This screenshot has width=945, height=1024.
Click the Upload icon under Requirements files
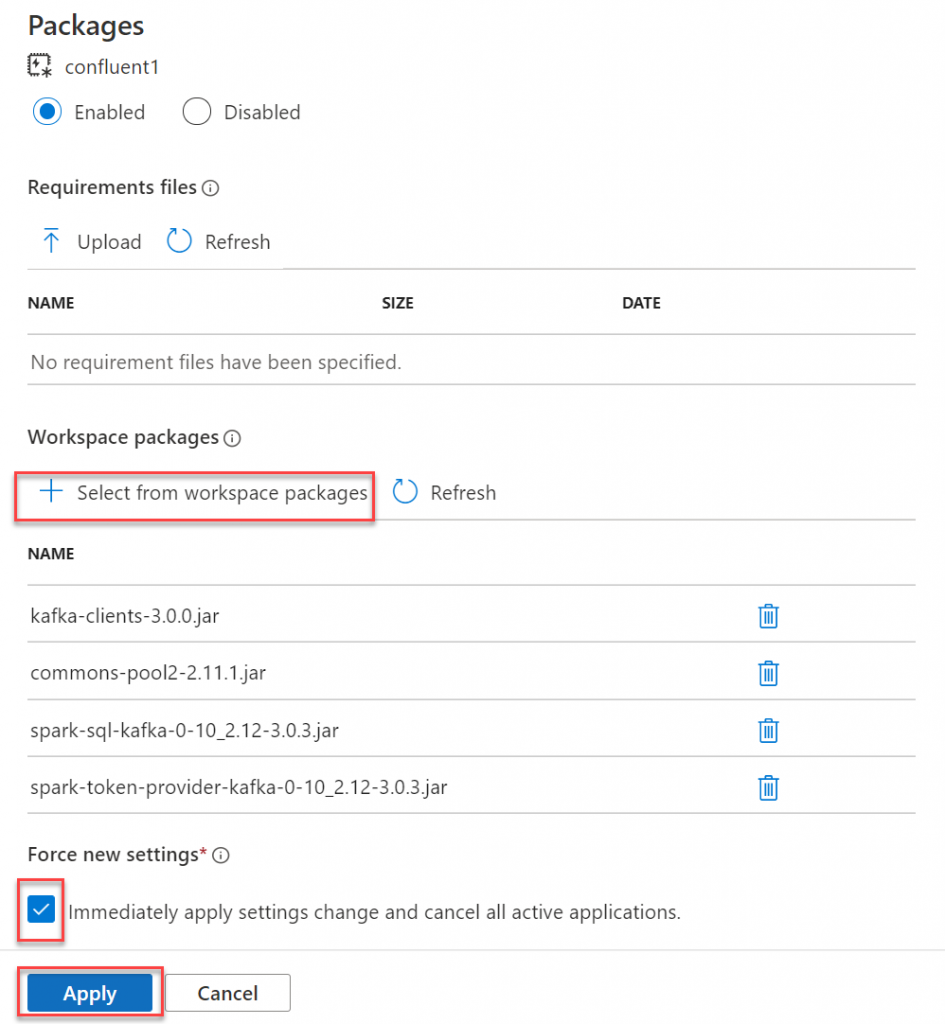pyautogui.click(x=51, y=241)
